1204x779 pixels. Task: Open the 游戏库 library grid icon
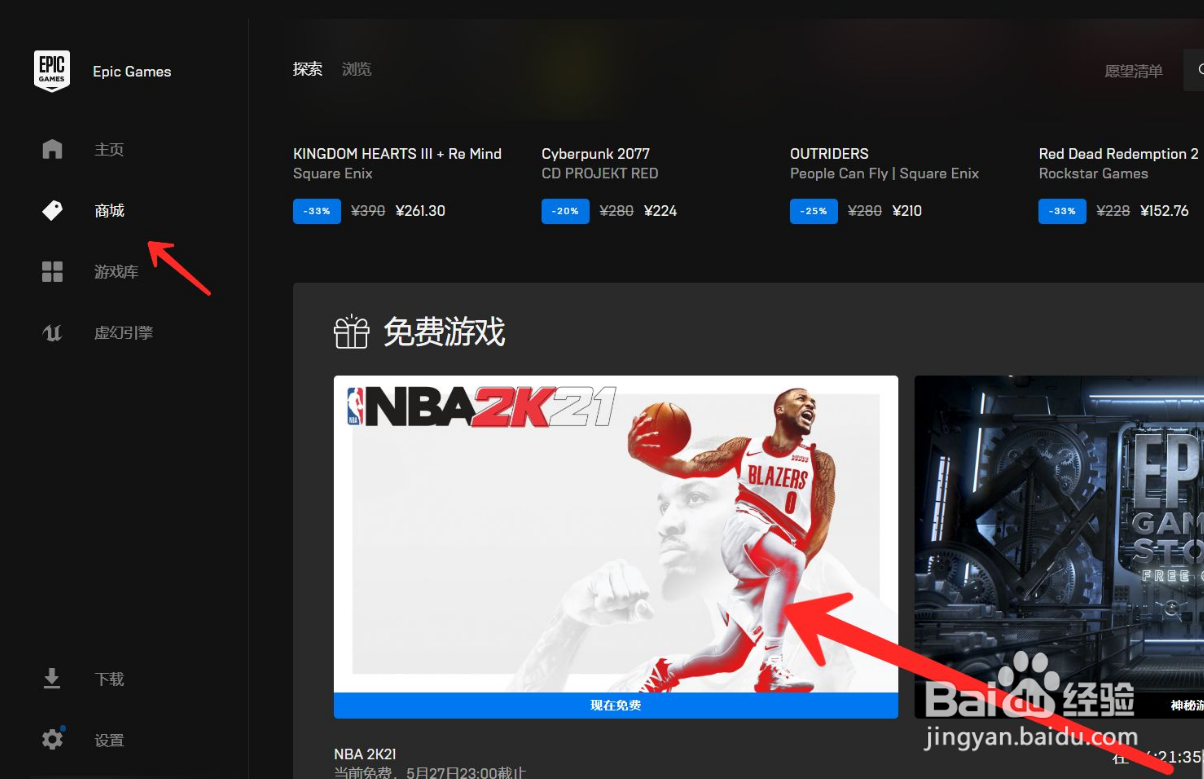52,272
